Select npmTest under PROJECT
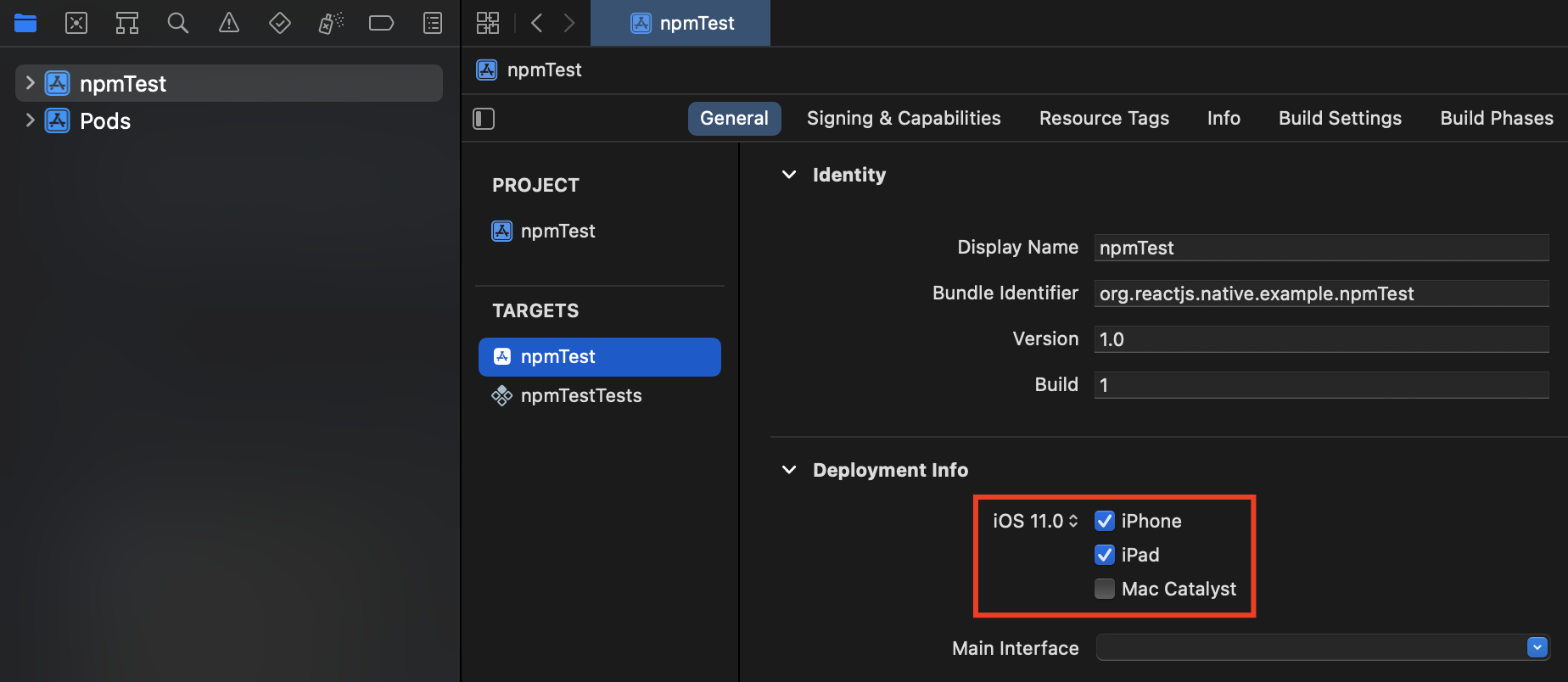This screenshot has width=1568, height=682. coord(557,231)
